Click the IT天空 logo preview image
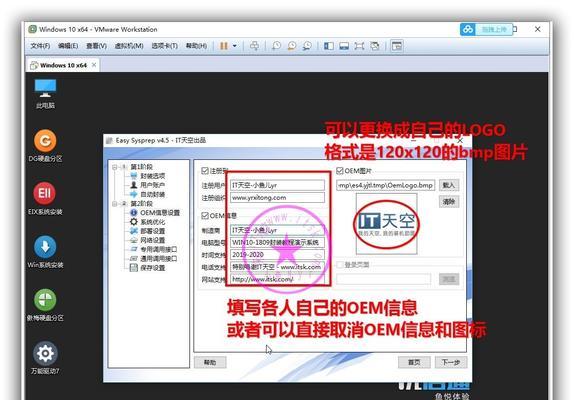Image resolution: width=574 pixels, height=400 pixels. point(386,224)
